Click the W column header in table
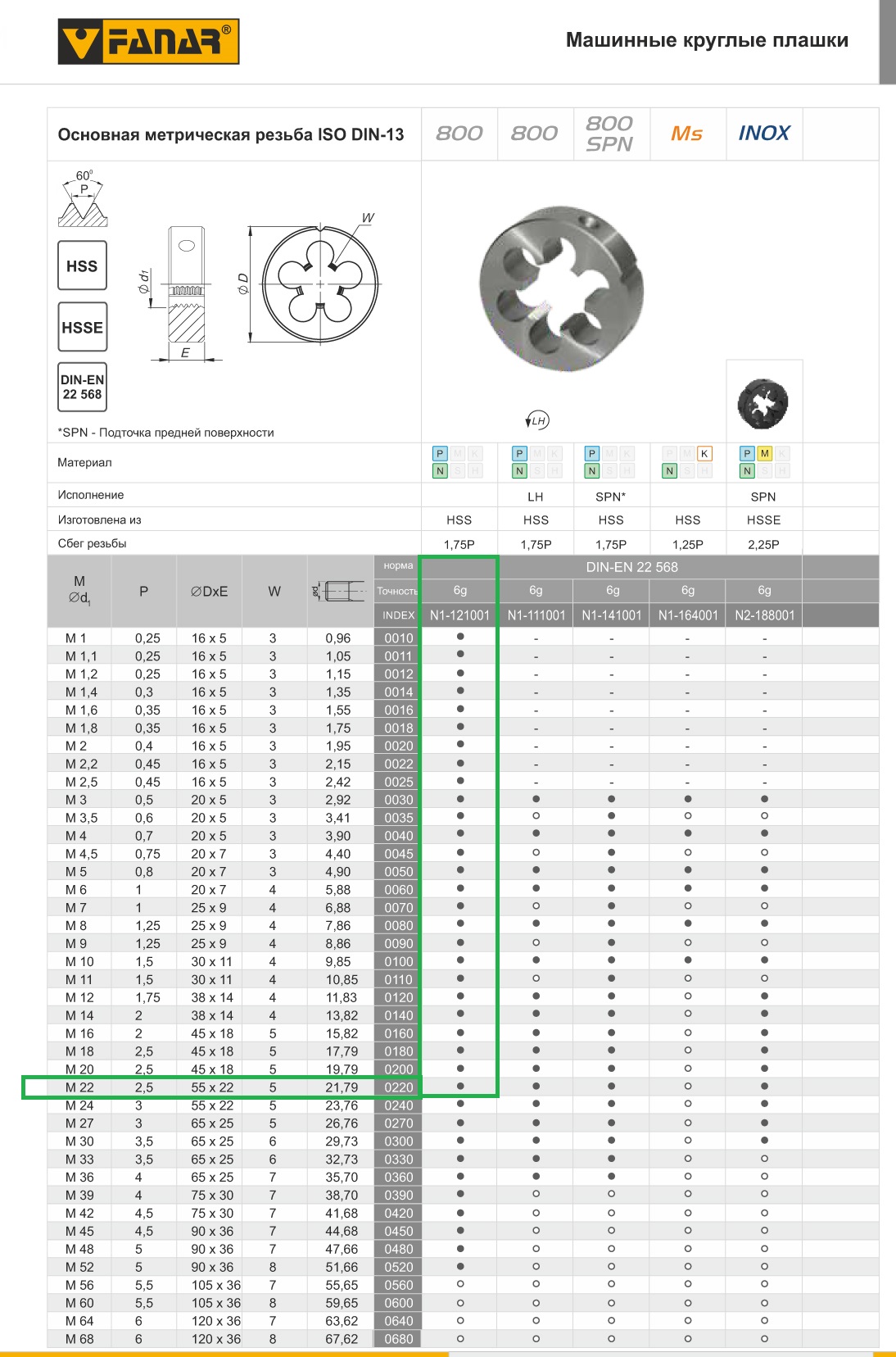The image size is (896, 1357). click(274, 591)
